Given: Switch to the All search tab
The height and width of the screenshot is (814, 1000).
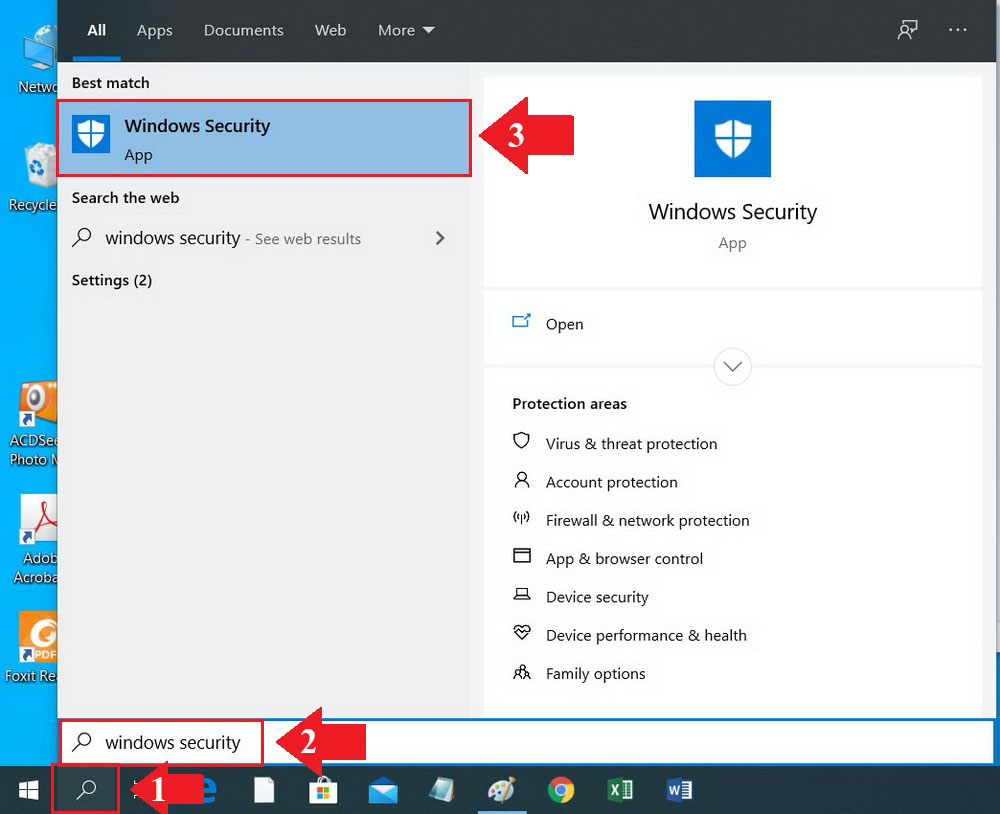Looking at the screenshot, I should (x=96, y=30).
